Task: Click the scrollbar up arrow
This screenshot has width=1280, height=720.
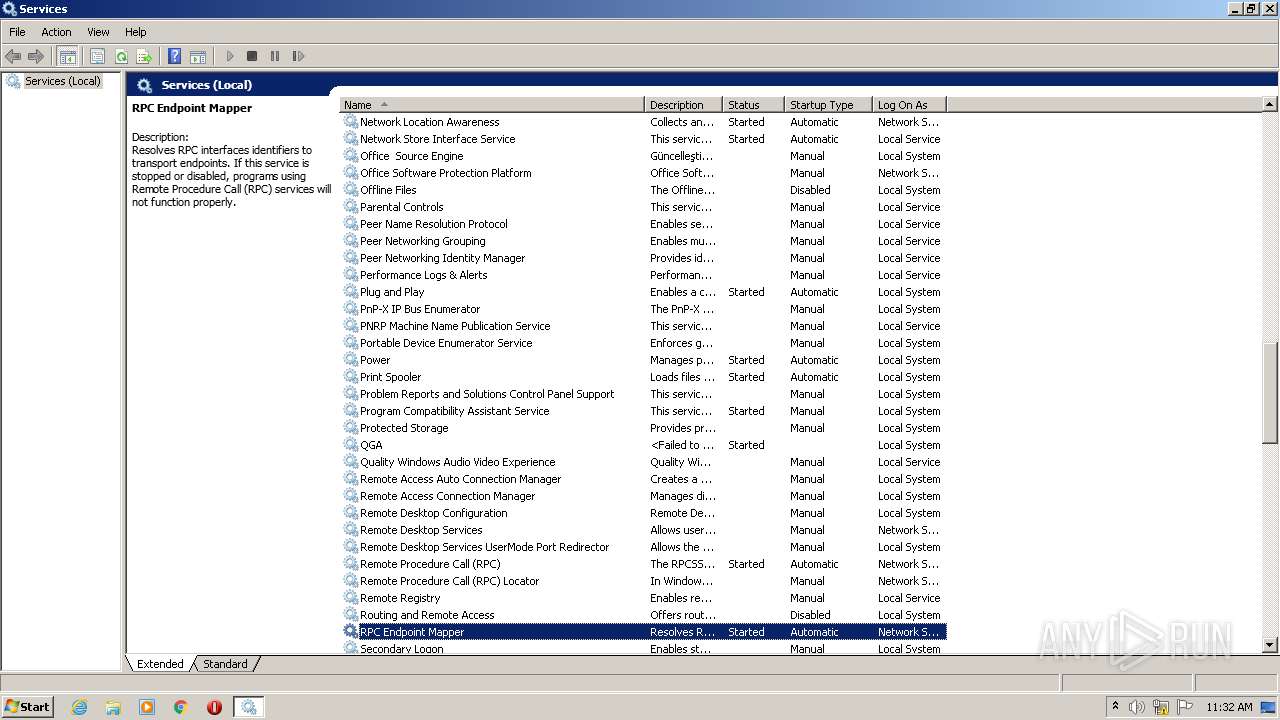Action: coord(1270,104)
